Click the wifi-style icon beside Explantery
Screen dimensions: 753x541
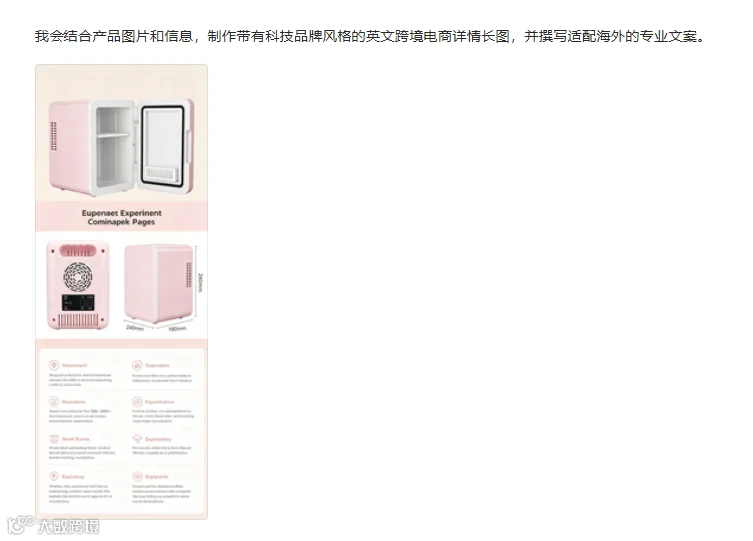137,439
